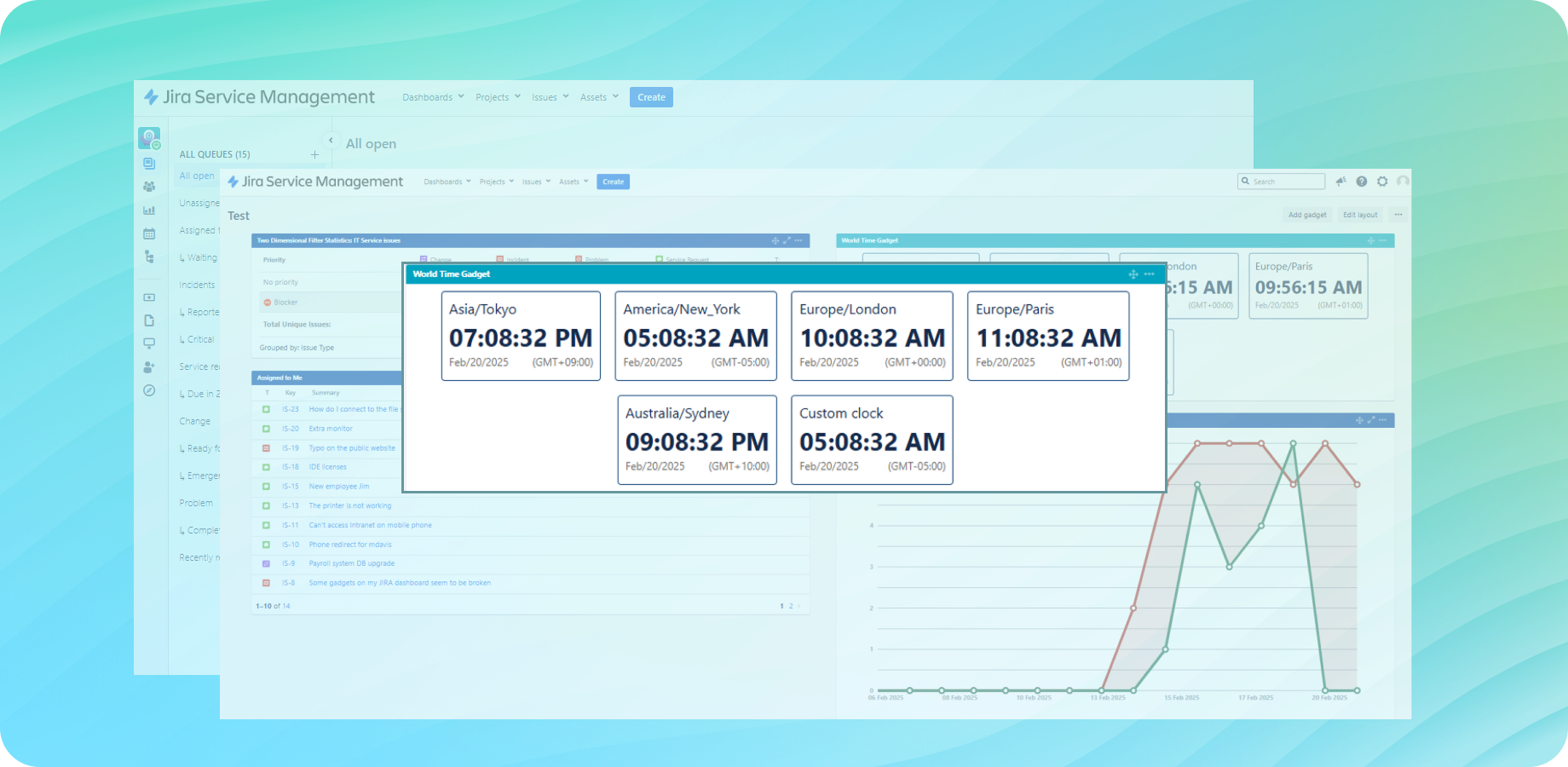
Task: Click the feedback megaphone icon in the dashboard header
Action: [x=1340, y=182]
